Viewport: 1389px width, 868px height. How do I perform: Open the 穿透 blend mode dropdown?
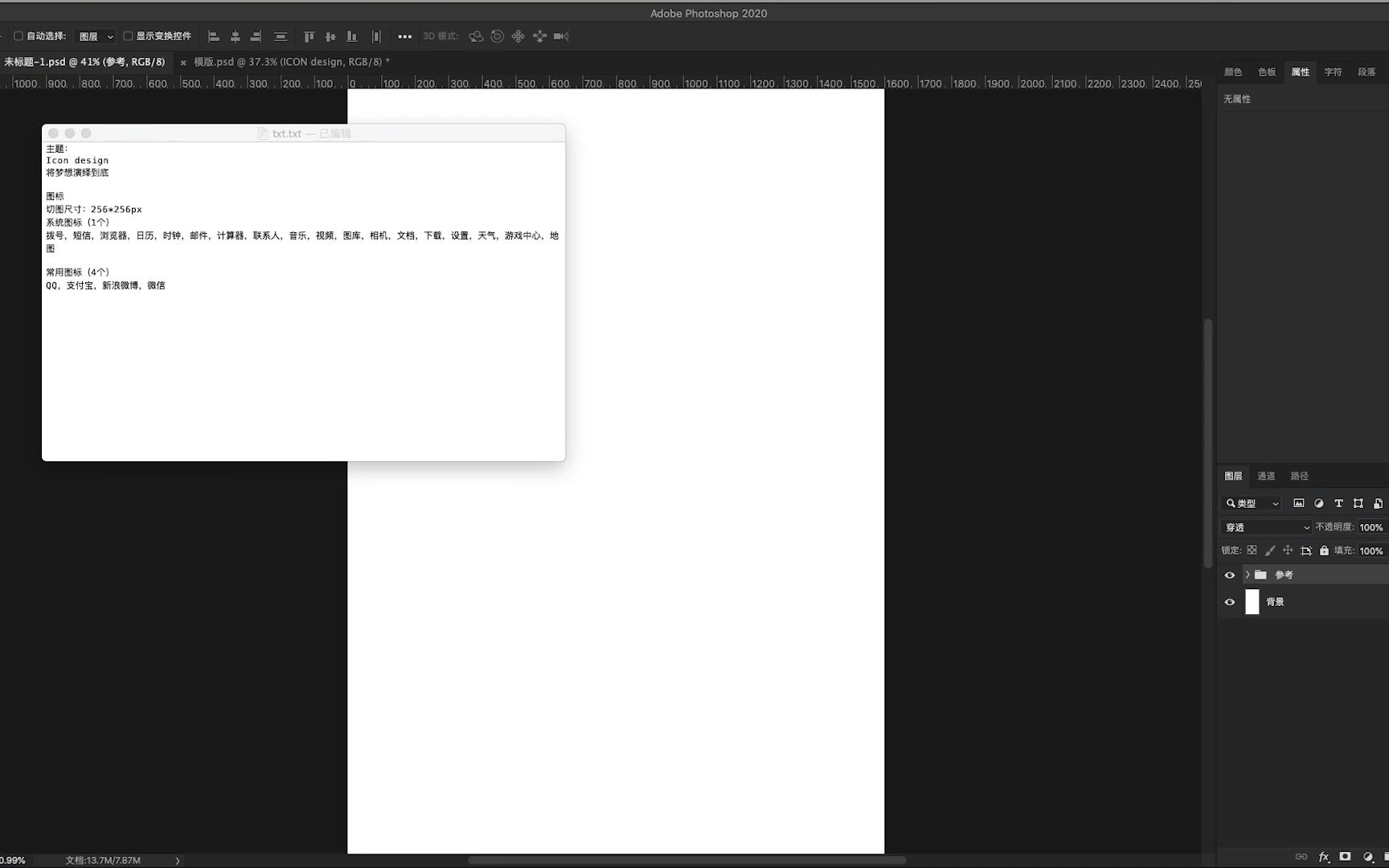(1267, 527)
